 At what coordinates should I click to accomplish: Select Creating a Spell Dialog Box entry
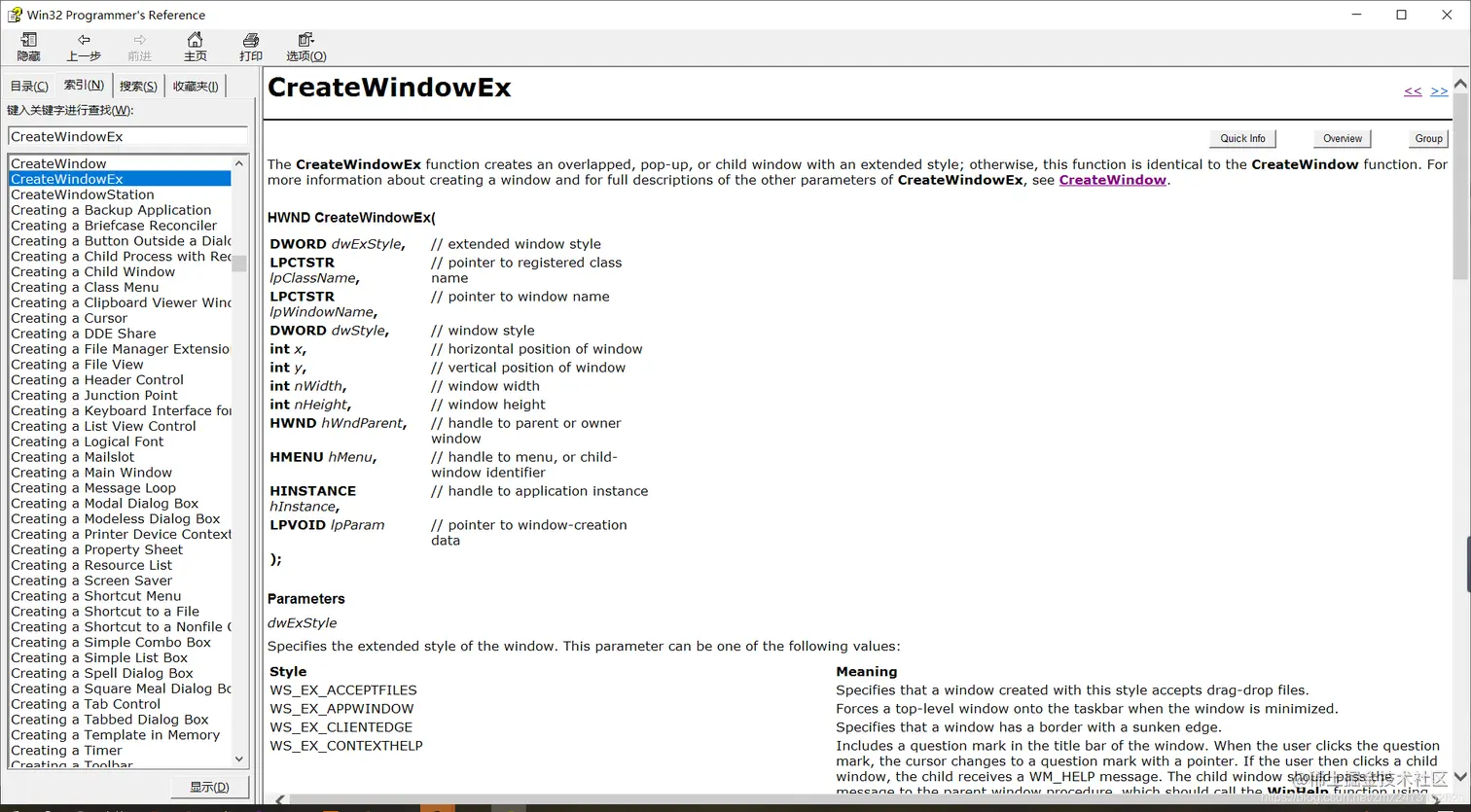coord(120,674)
